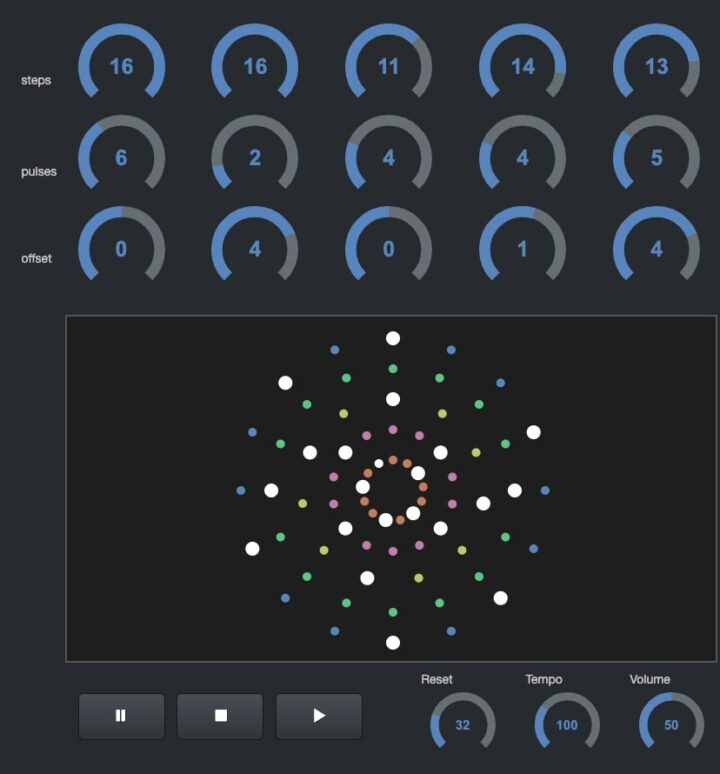Click the stop button
Viewport: 720px width, 774px height.
pyautogui.click(x=220, y=716)
